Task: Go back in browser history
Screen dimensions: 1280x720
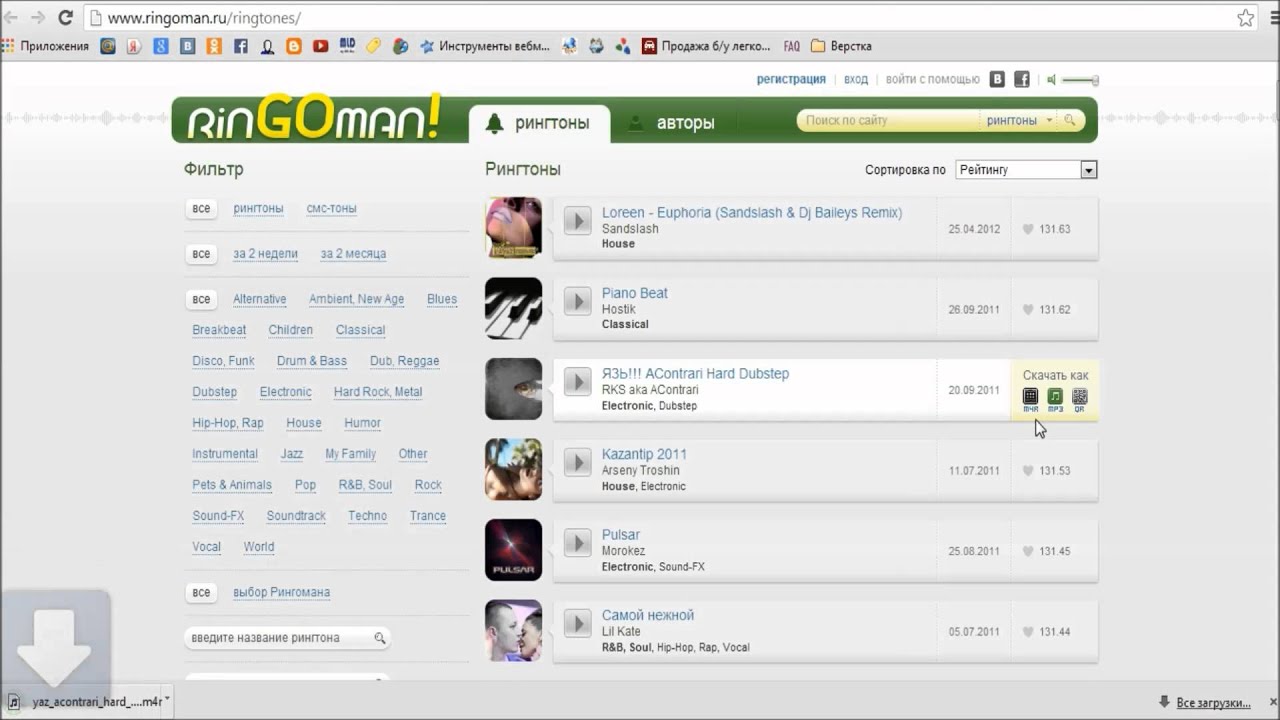Action: [12, 17]
